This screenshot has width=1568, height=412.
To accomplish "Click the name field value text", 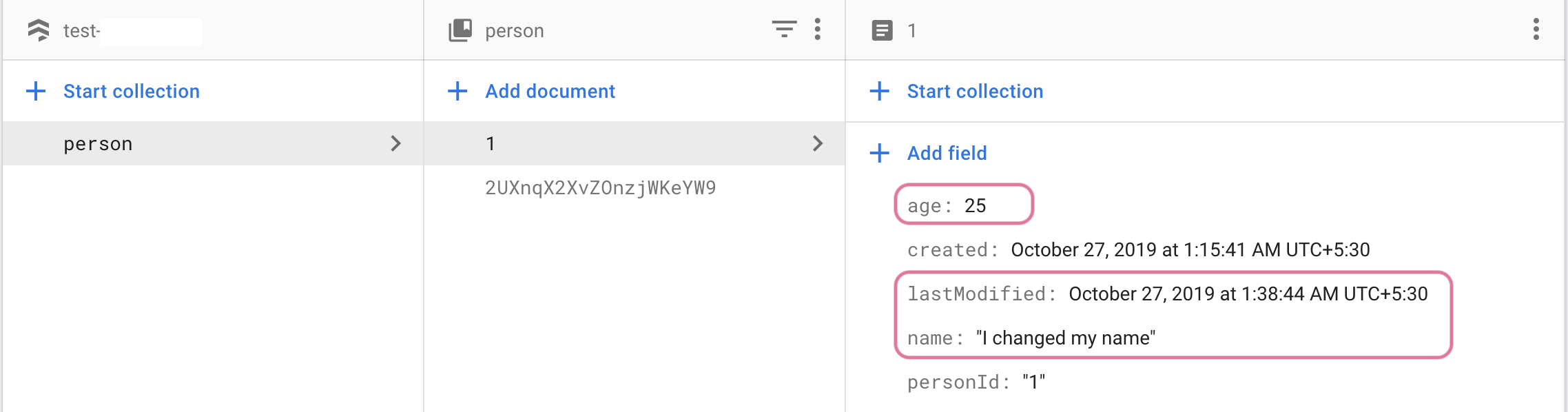I will coord(1065,338).
